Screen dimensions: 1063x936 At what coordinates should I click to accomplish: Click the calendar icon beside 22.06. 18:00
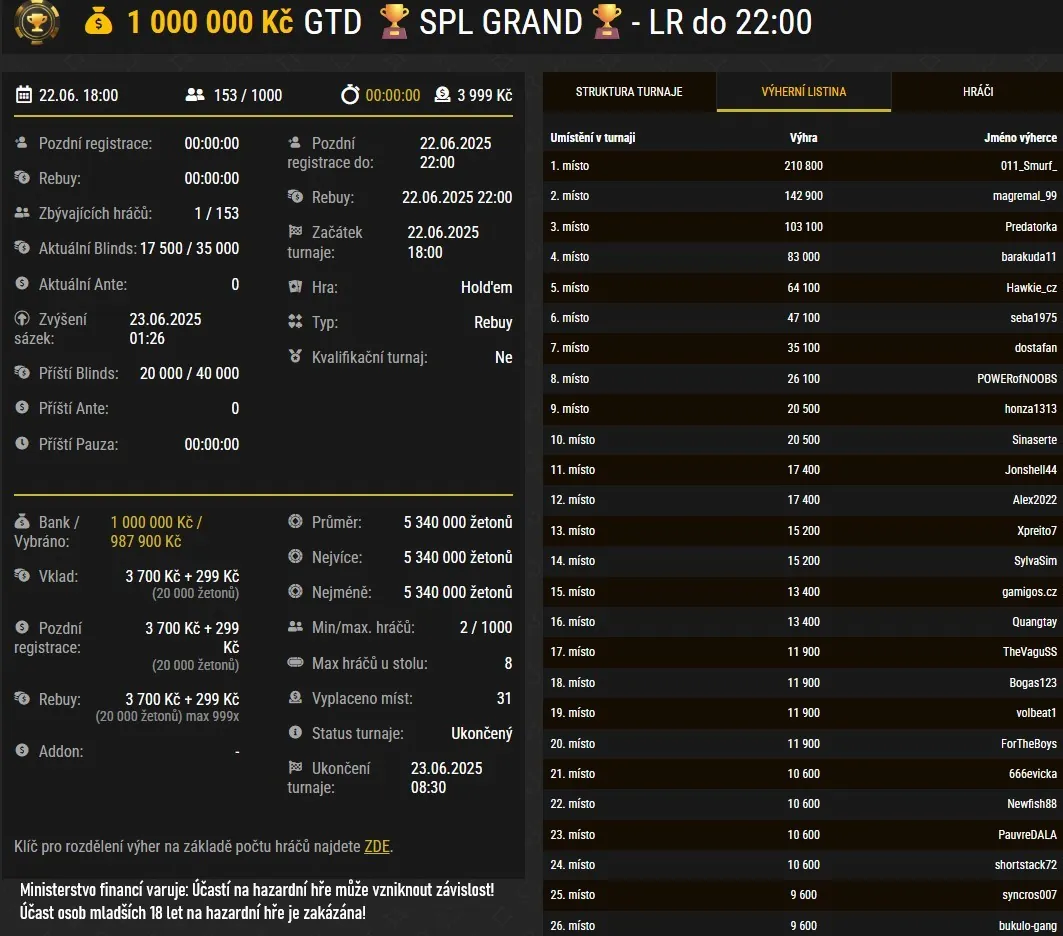pos(24,95)
